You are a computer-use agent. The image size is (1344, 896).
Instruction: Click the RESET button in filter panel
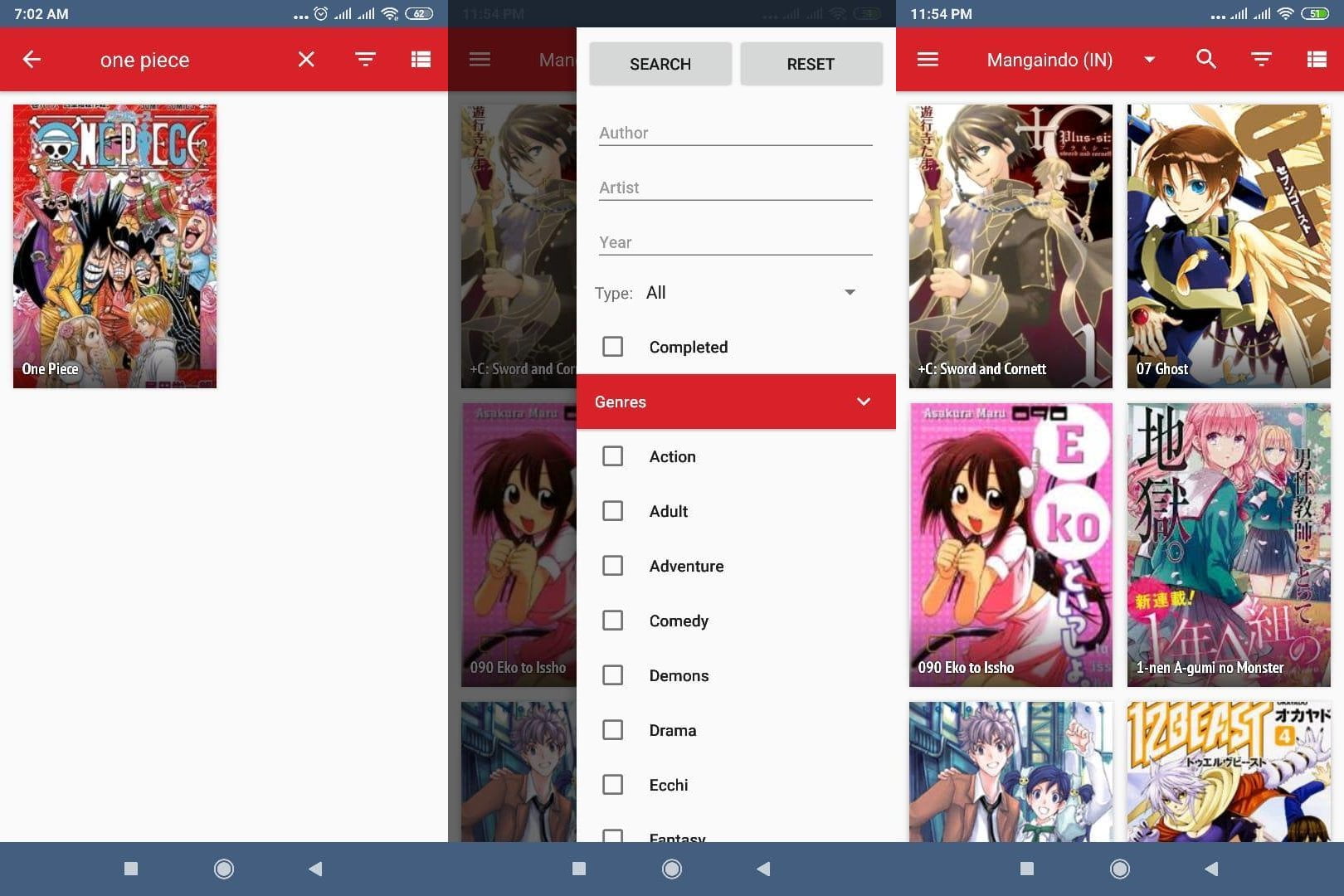tap(811, 64)
